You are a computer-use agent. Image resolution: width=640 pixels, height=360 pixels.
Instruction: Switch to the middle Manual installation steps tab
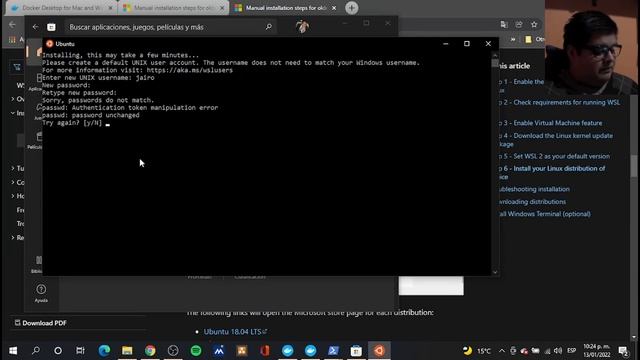coord(173,8)
